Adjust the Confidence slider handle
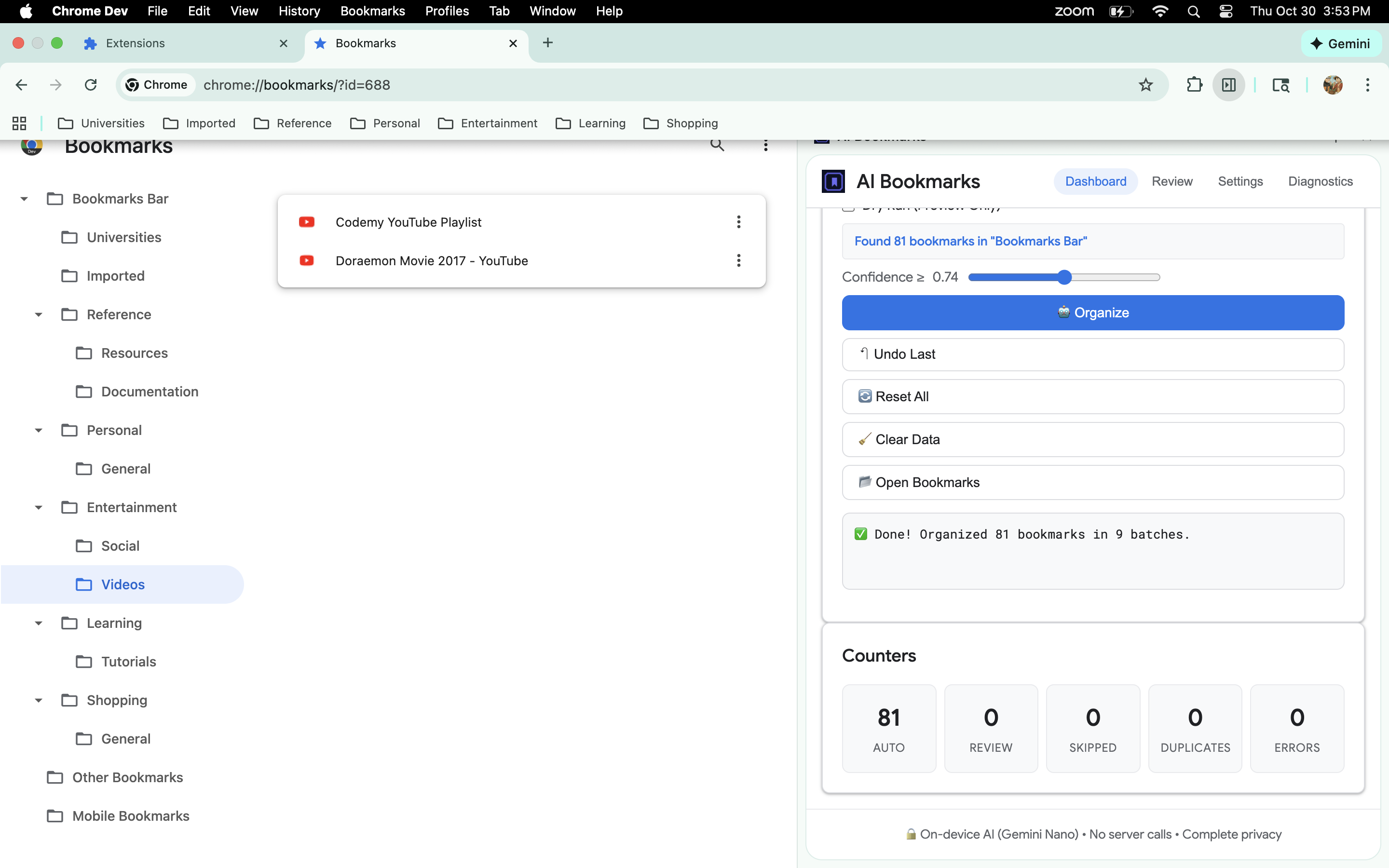Image resolution: width=1389 pixels, height=868 pixels. click(x=1064, y=277)
